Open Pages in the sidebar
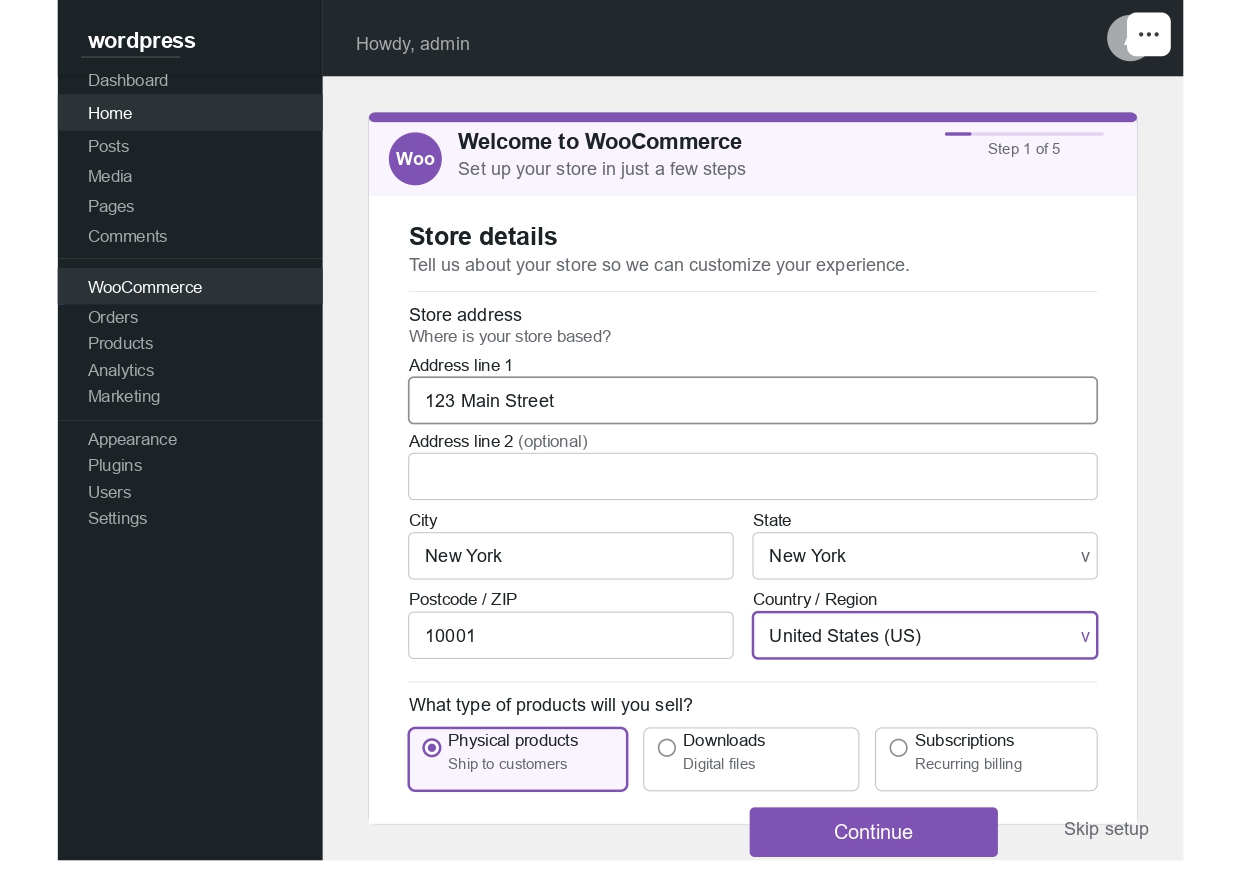 click(x=111, y=206)
